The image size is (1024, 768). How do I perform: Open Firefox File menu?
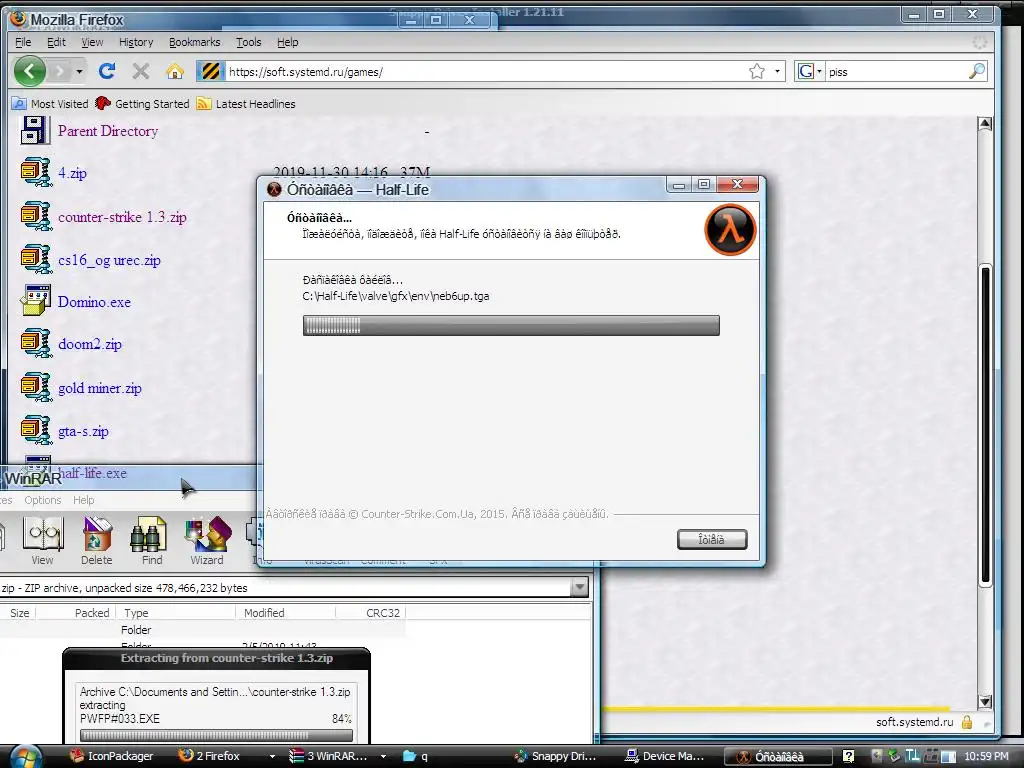point(23,42)
